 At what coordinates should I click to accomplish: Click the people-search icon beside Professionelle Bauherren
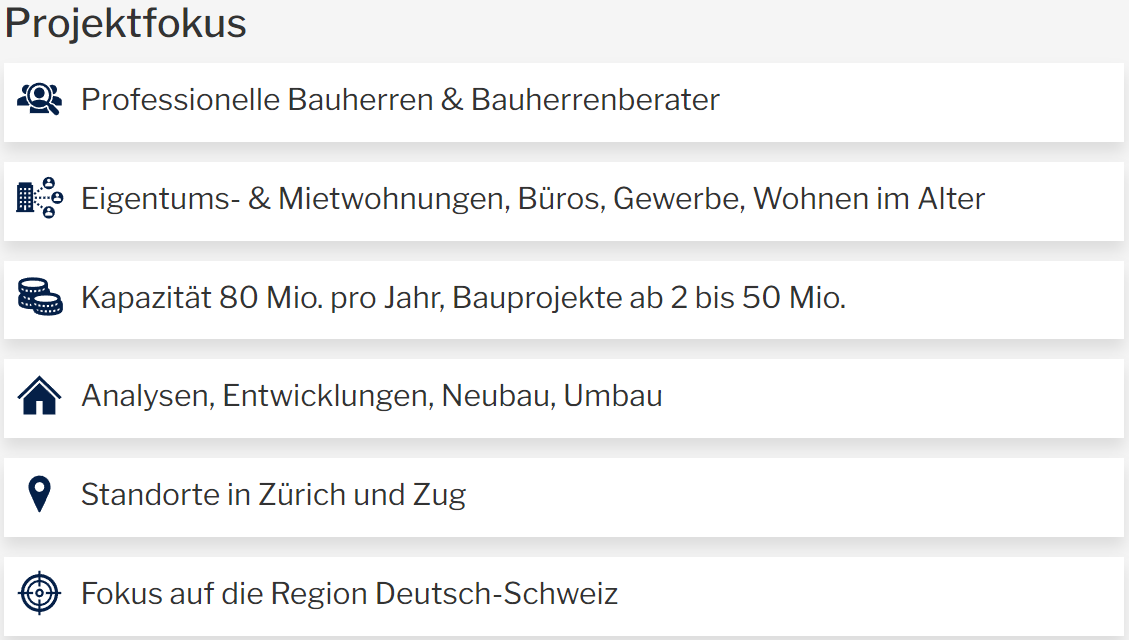[40, 100]
